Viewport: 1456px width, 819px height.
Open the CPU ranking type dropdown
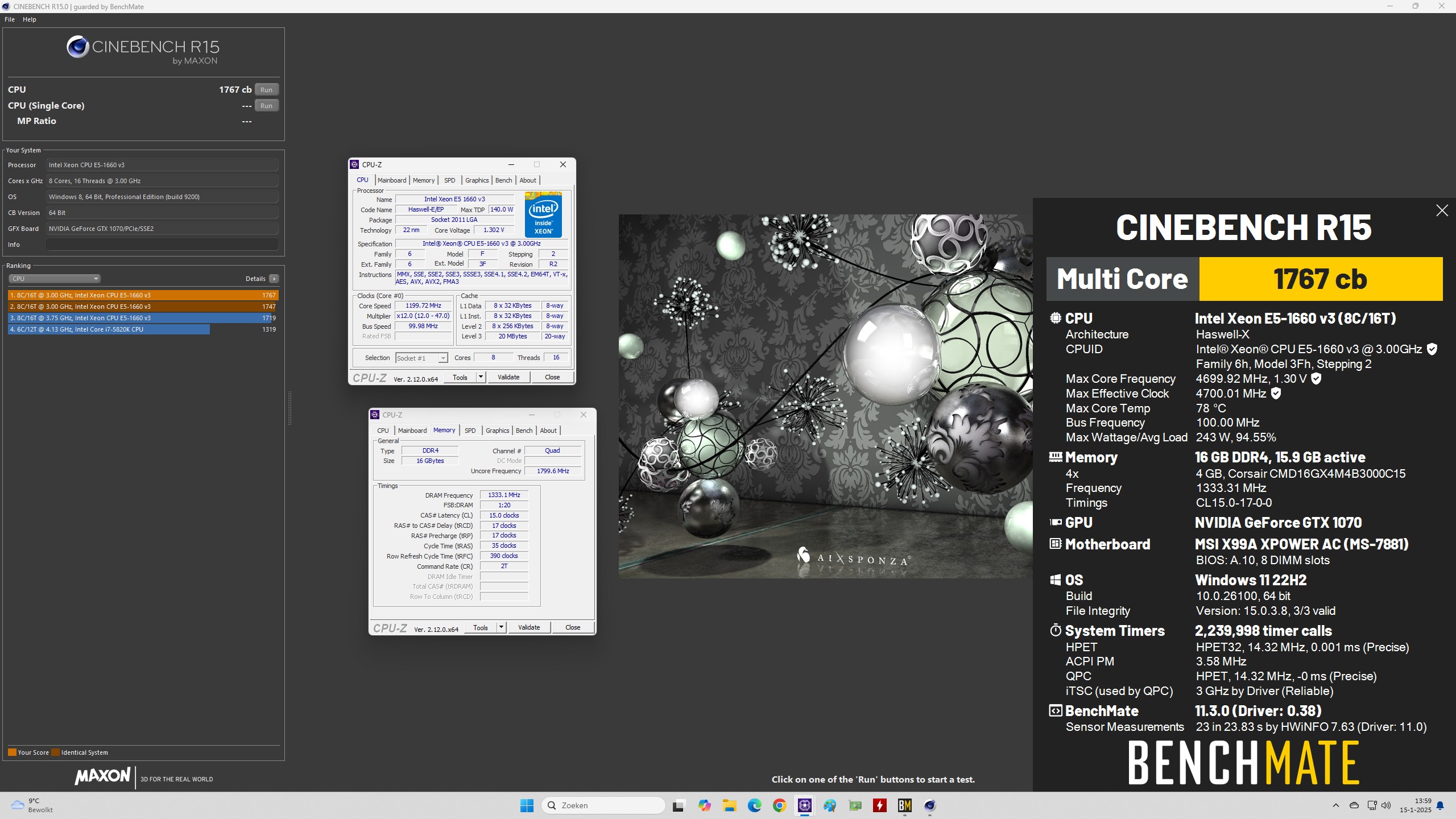tap(55, 279)
